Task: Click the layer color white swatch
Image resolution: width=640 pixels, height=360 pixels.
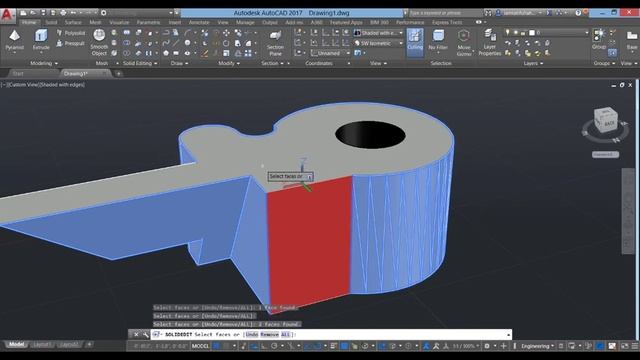Action: point(531,32)
